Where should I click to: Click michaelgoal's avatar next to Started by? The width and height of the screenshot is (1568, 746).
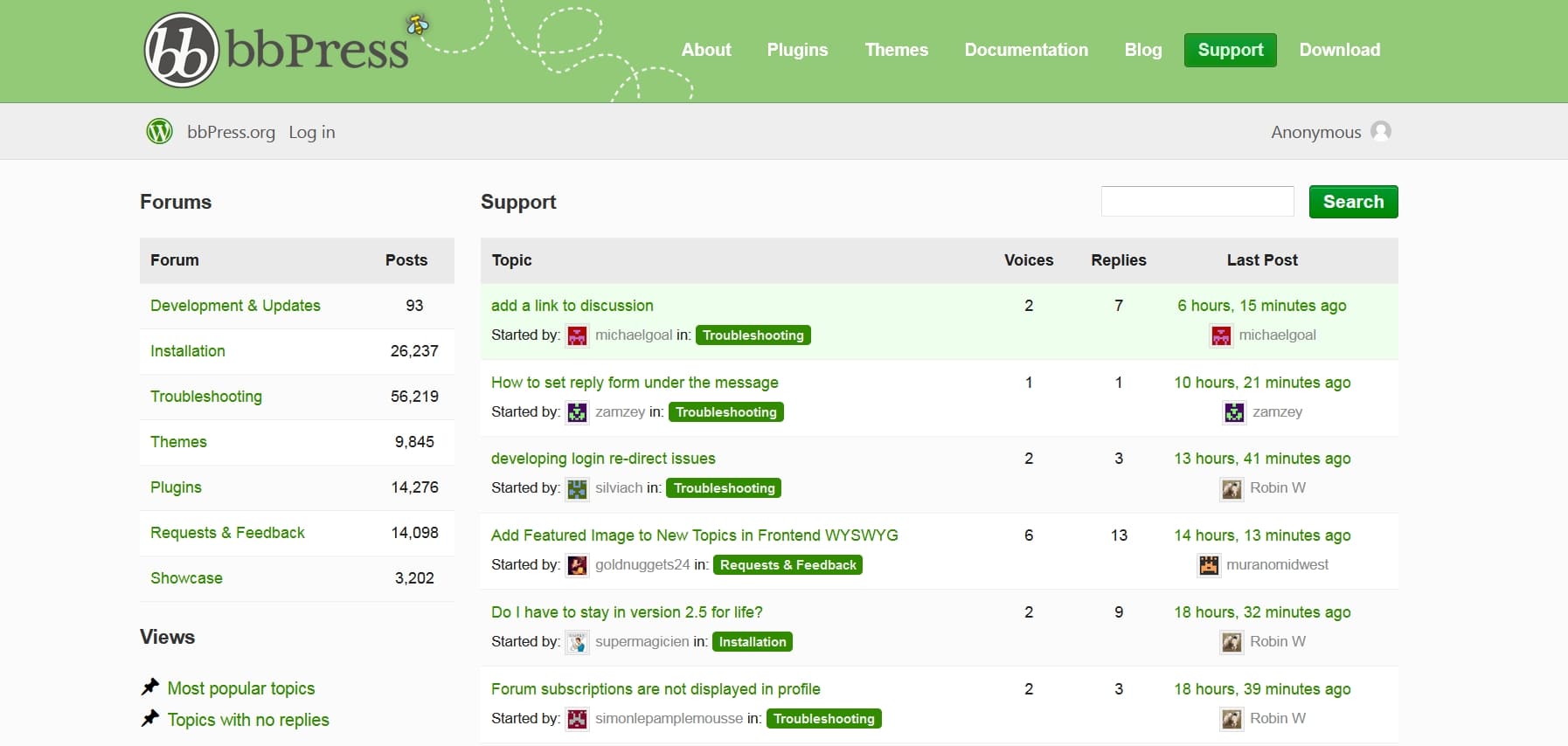pos(577,335)
